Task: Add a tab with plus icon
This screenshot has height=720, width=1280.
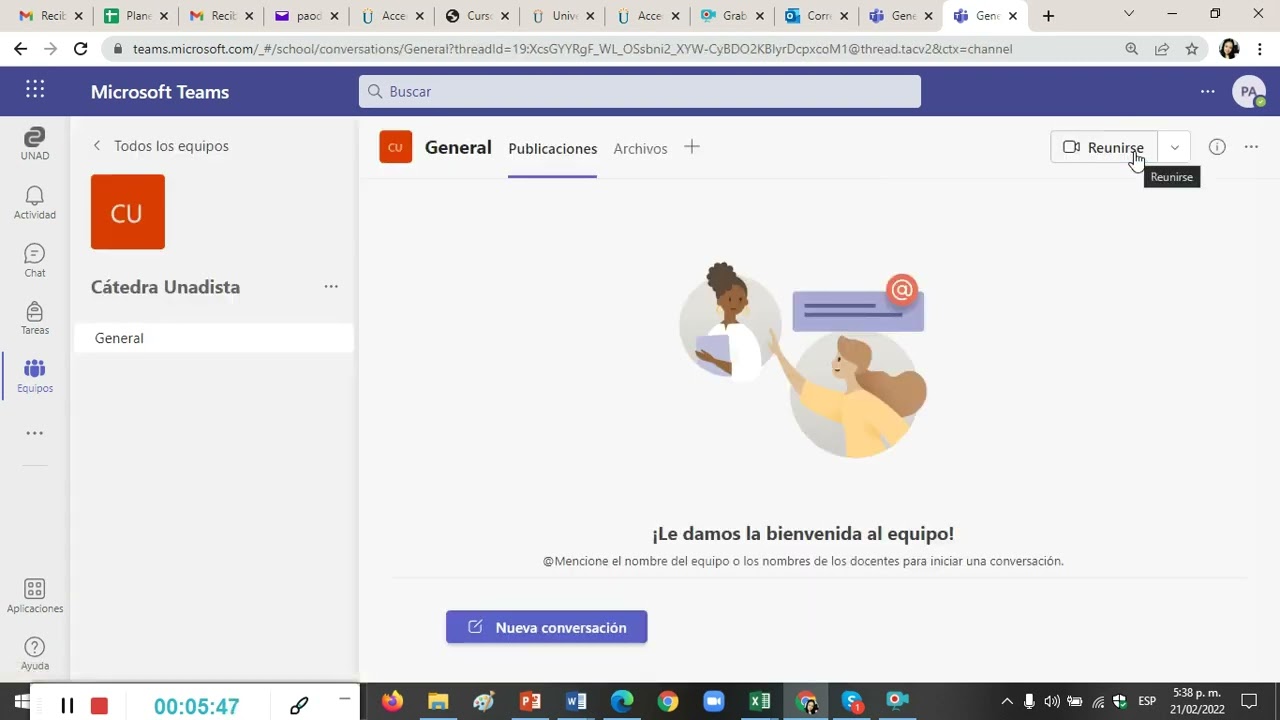Action: pos(692,147)
